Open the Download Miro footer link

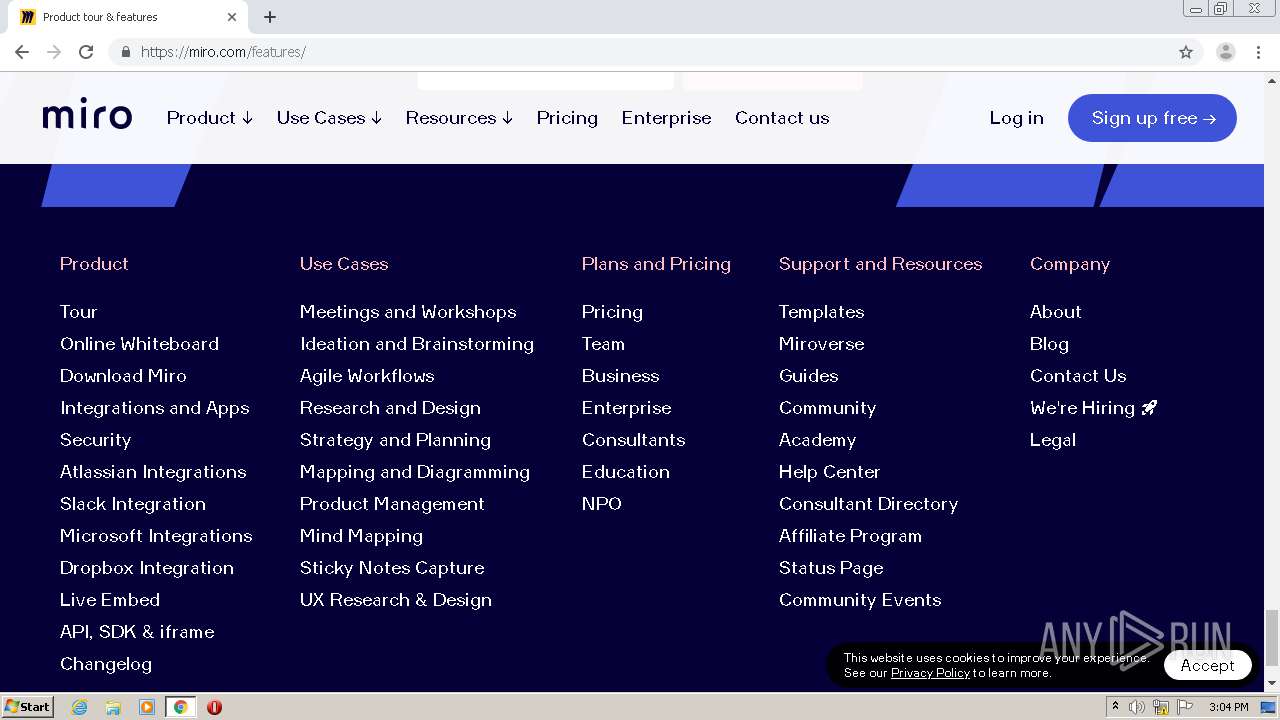[123, 376]
